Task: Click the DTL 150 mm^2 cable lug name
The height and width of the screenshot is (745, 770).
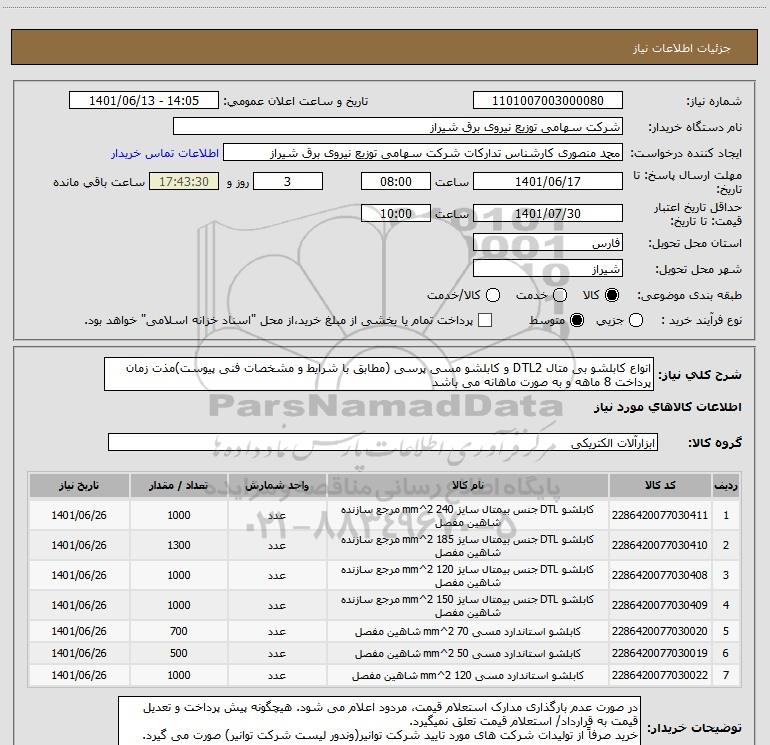Action: pos(468,606)
